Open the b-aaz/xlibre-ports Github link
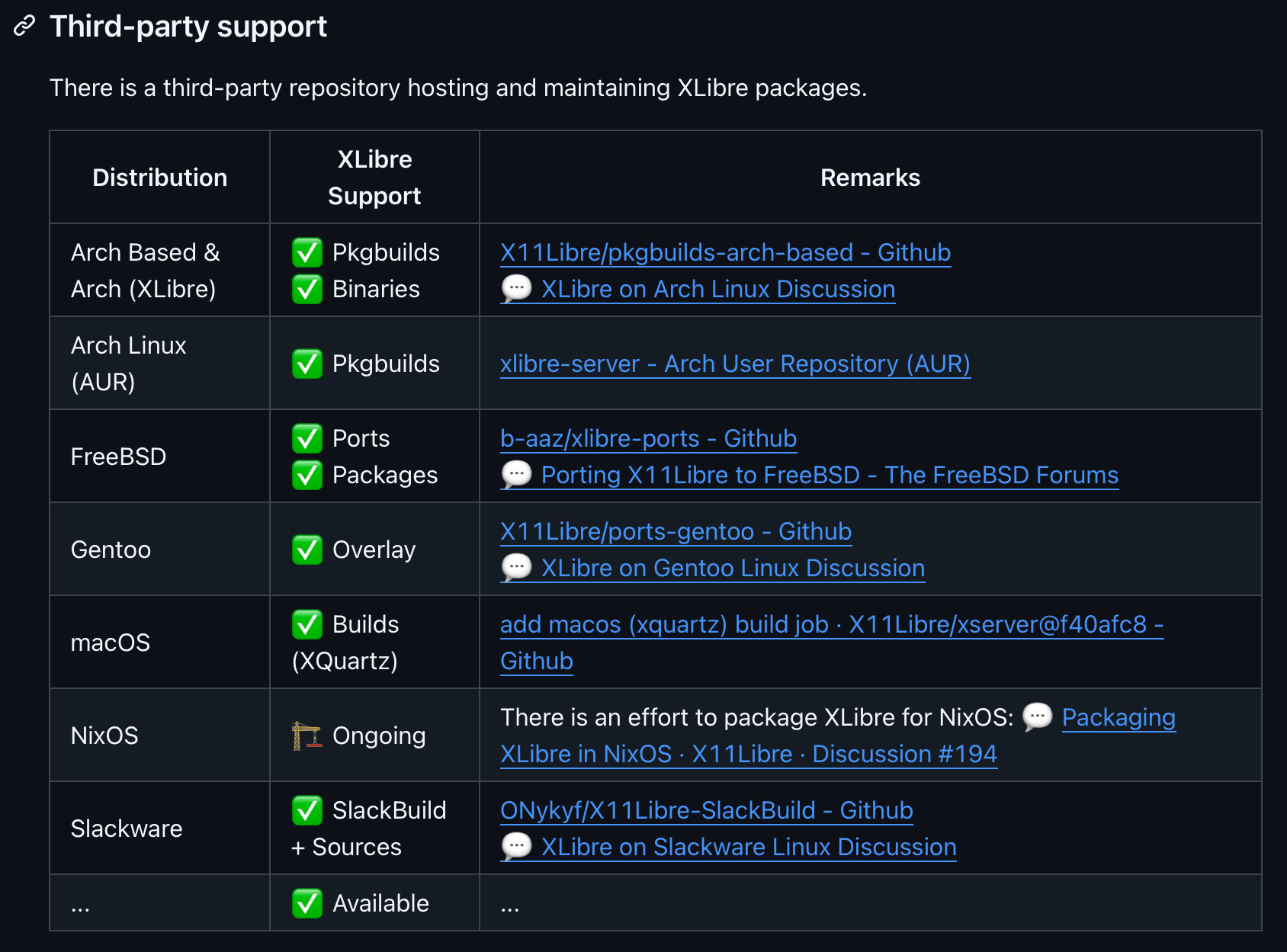This screenshot has width=1287, height=952. coord(648,438)
